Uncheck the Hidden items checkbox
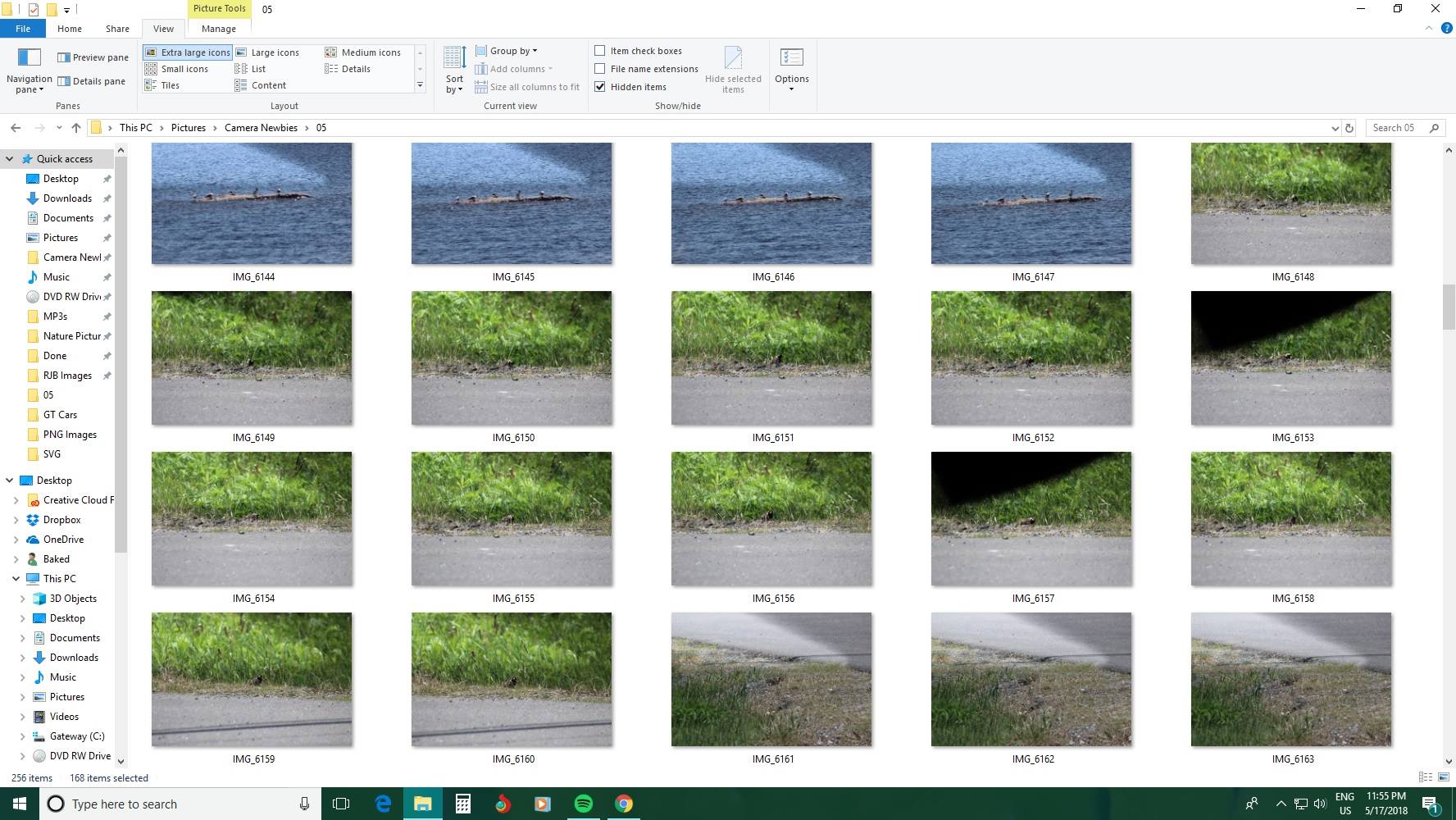Viewport: 1456px width, 820px height. 600,87
